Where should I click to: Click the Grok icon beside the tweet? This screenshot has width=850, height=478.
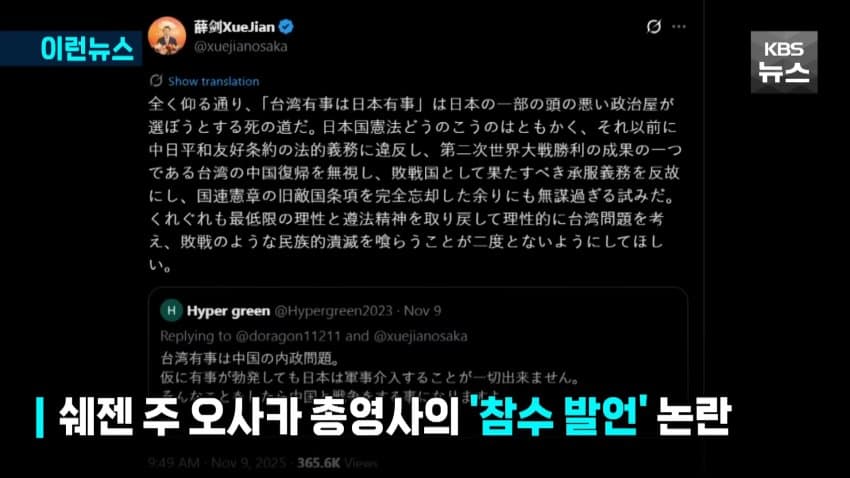pos(654,26)
